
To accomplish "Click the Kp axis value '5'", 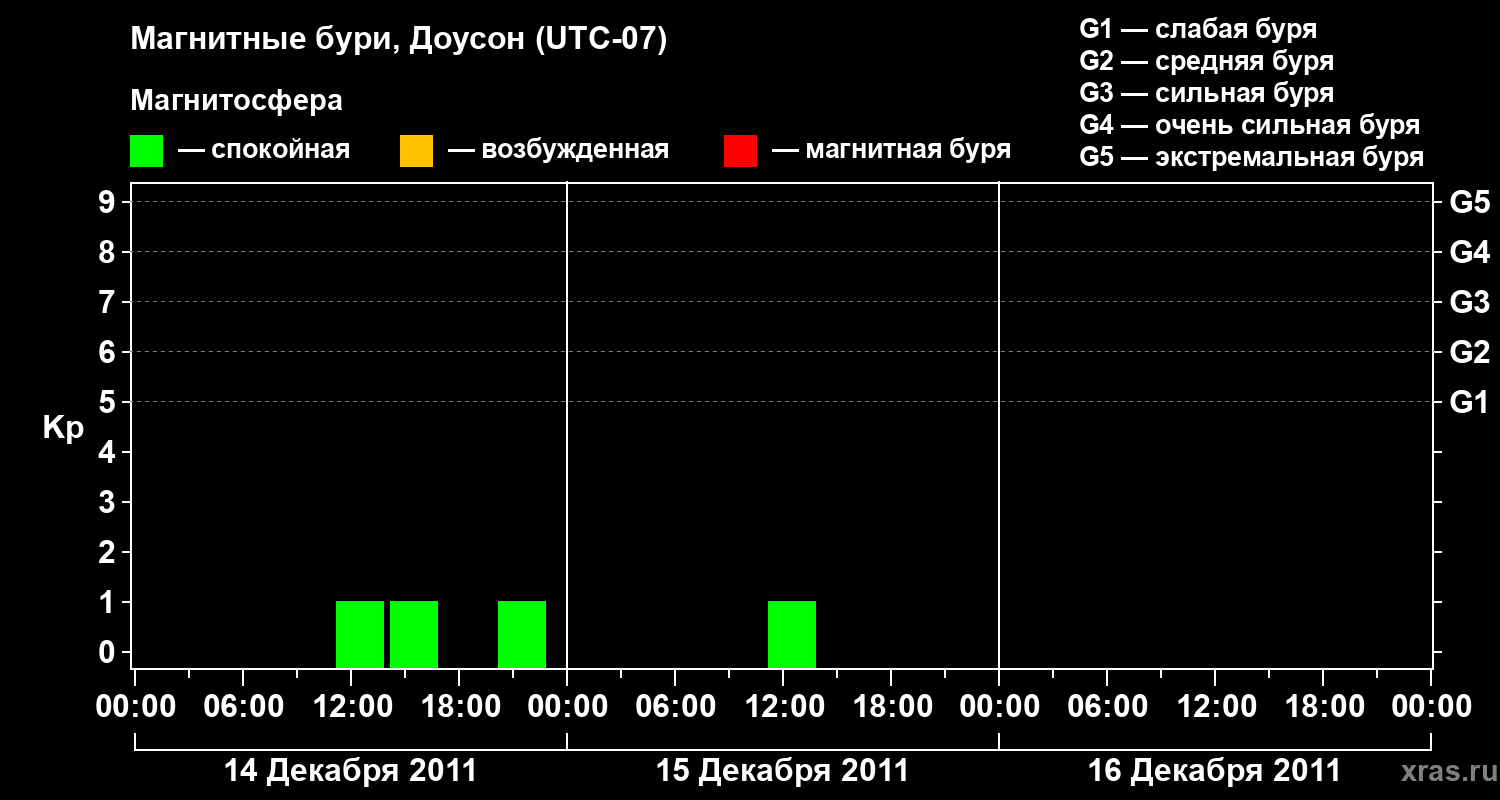I will [x=109, y=403].
